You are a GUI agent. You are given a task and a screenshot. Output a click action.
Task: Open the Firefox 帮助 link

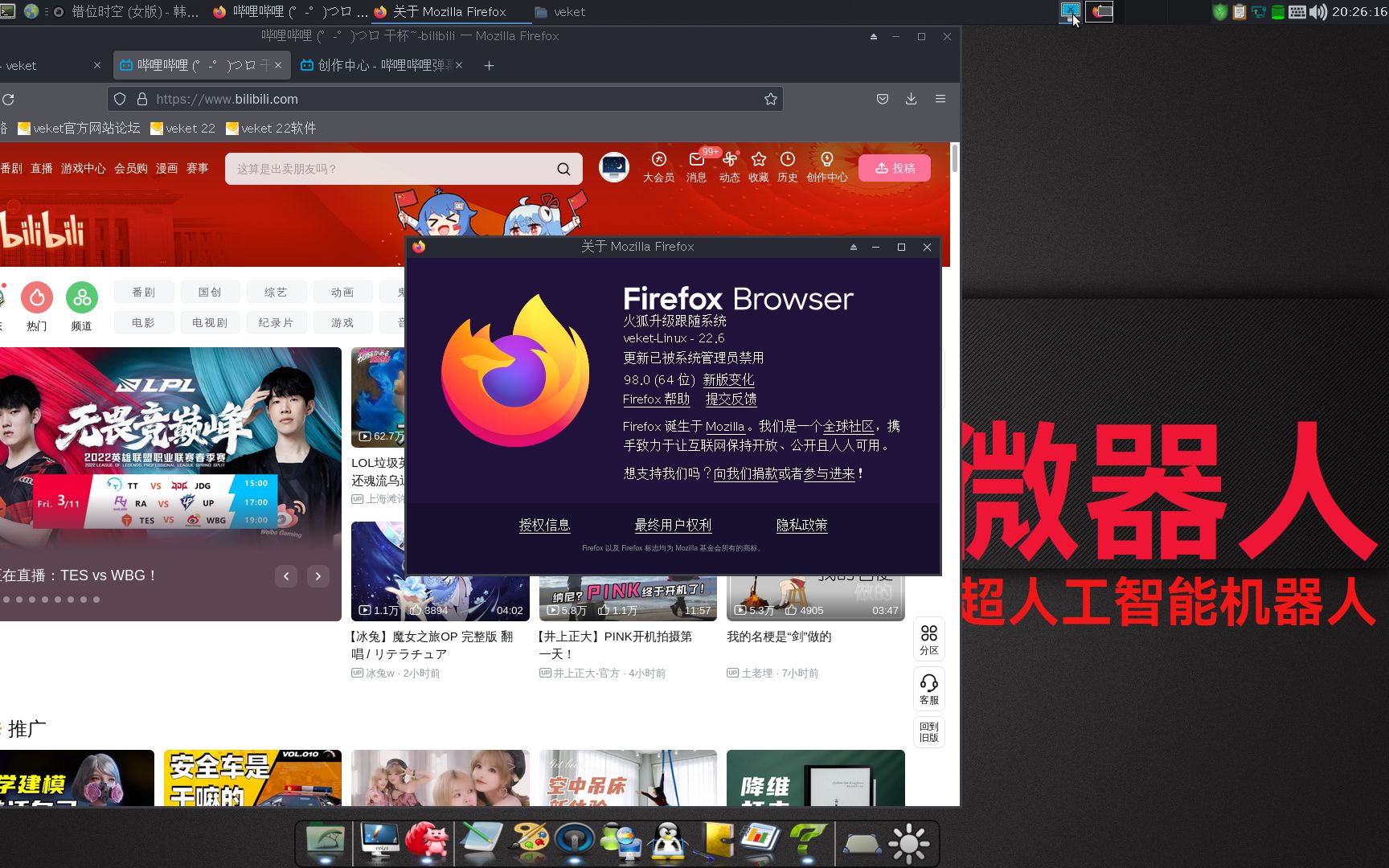pyautogui.click(x=656, y=399)
